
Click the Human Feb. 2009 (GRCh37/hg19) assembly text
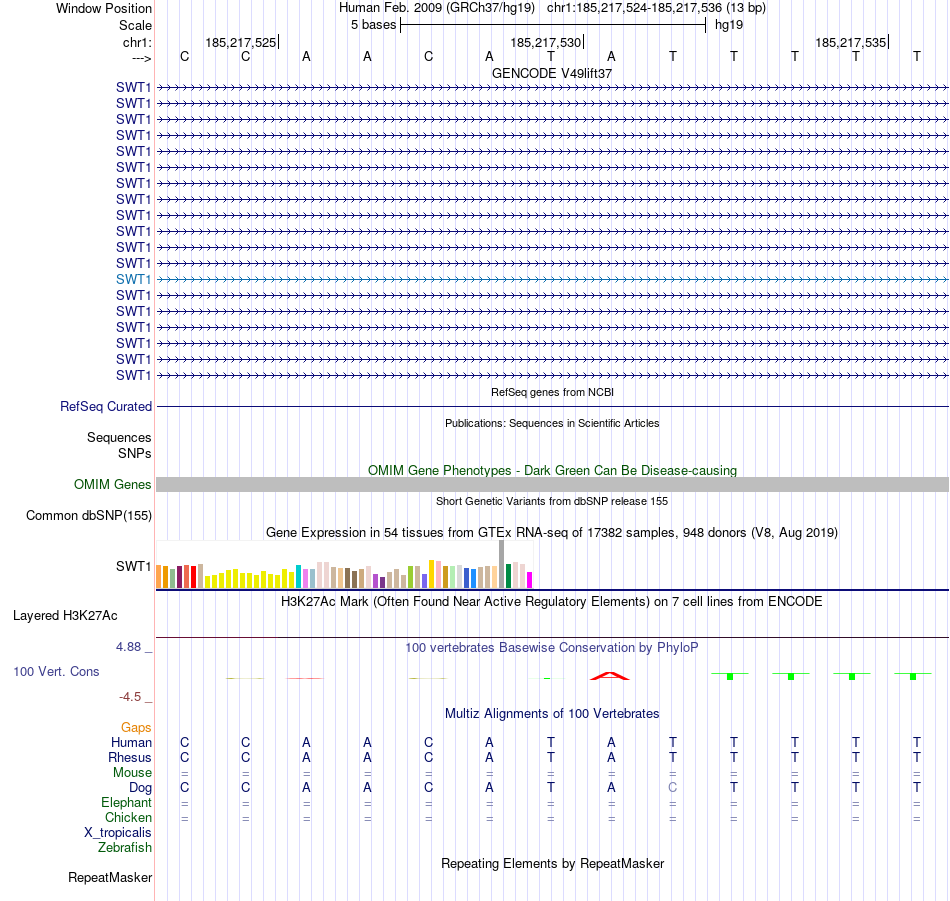point(436,8)
